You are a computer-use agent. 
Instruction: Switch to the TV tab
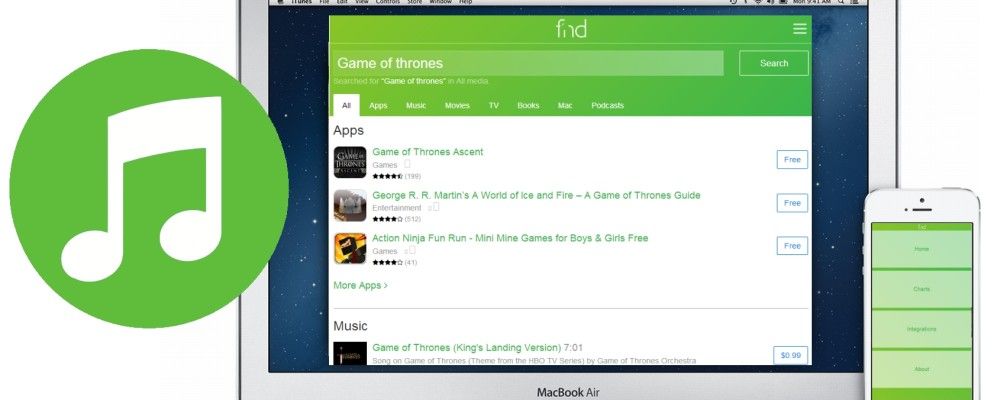click(493, 105)
